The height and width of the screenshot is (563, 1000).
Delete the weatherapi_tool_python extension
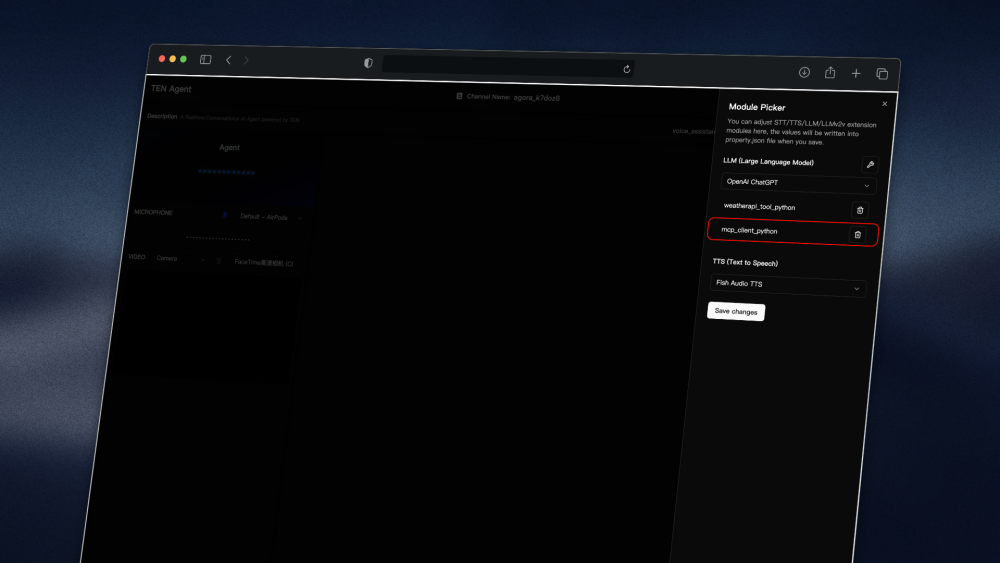860,210
